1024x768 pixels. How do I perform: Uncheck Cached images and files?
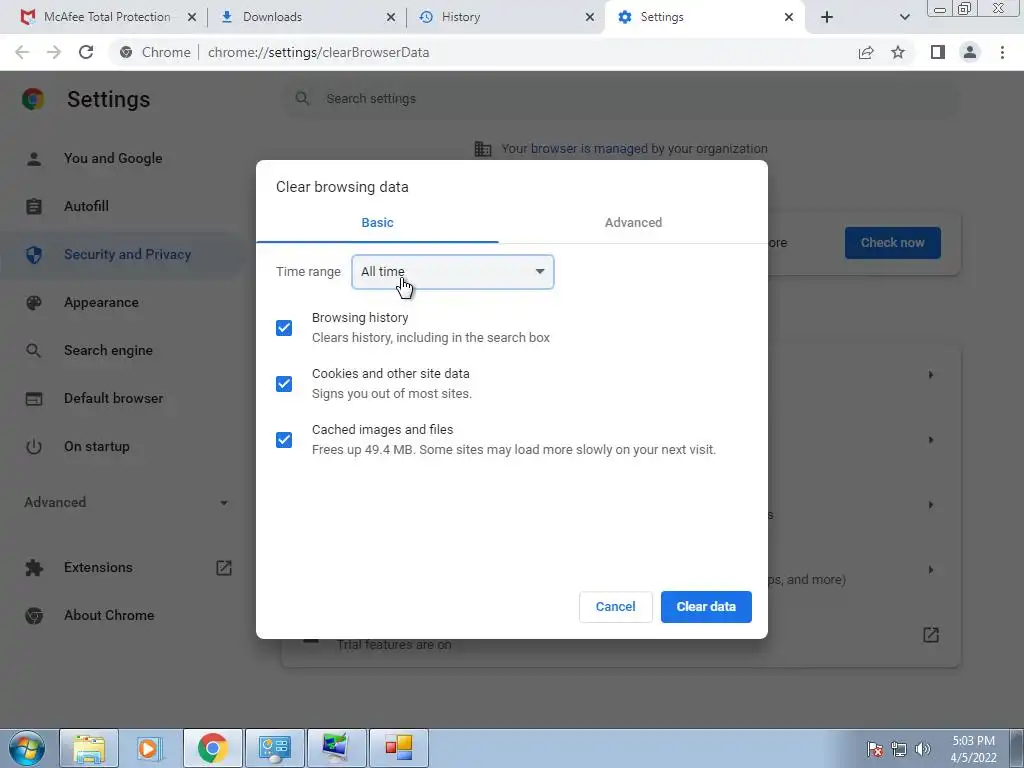(284, 440)
